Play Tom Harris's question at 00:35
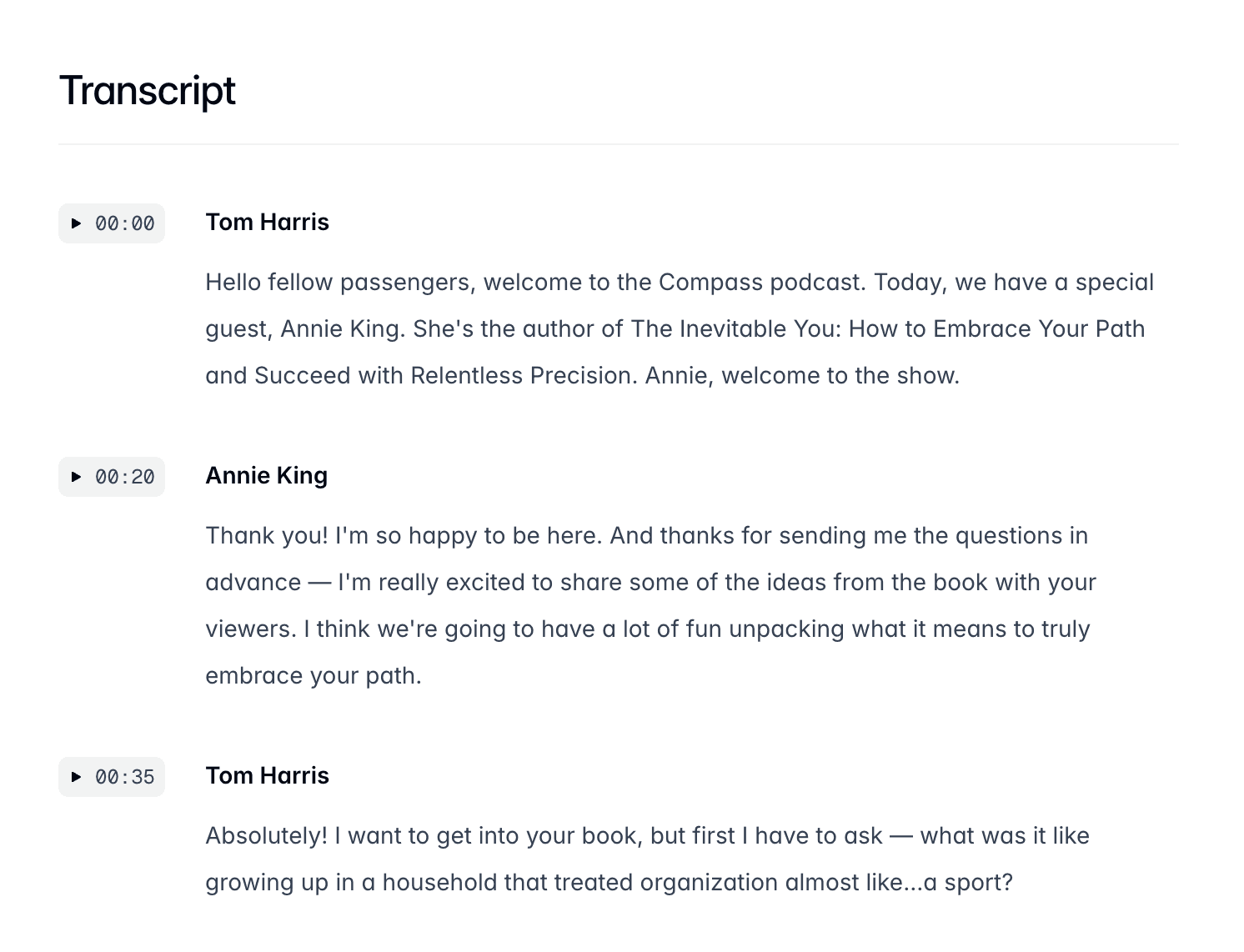 coord(111,777)
